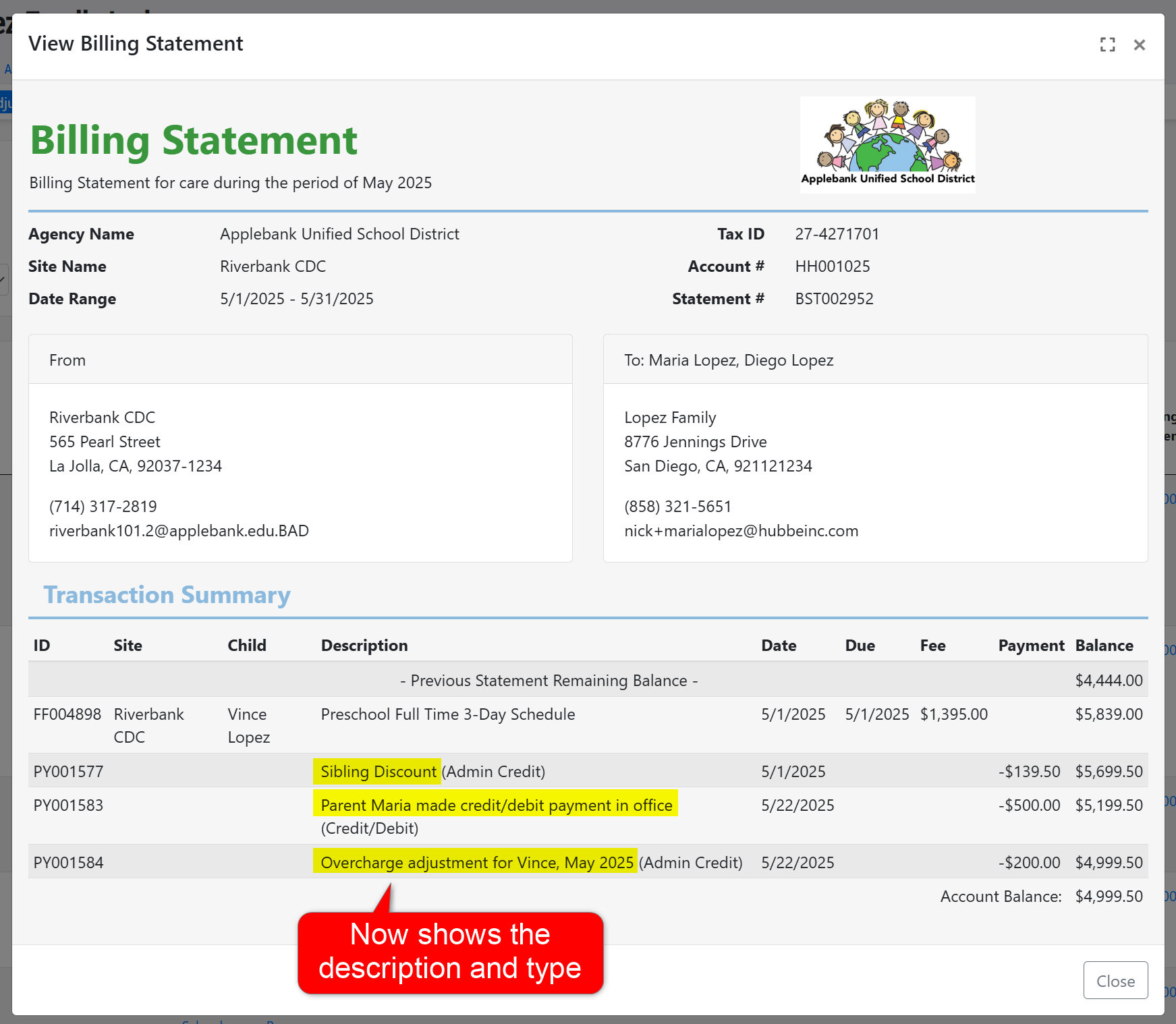Click the Balance column header

(1104, 646)
